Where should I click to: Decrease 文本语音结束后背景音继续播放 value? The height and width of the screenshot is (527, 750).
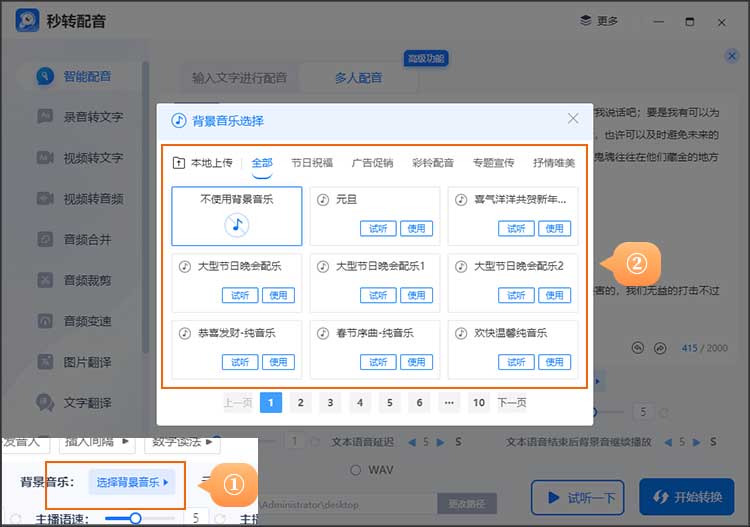point(668,442)
